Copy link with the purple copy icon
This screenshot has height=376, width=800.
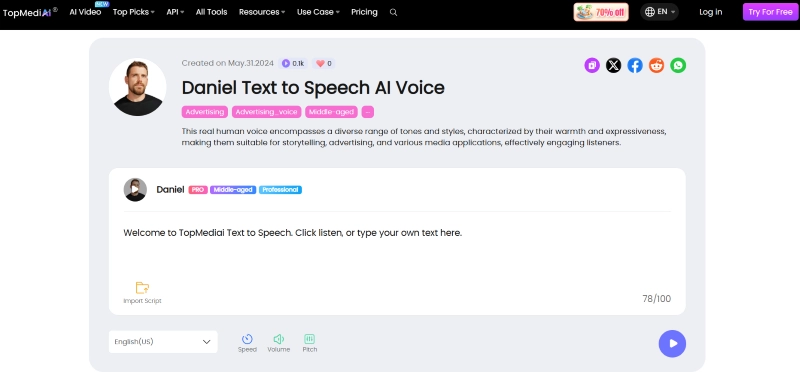pos(592,65)
